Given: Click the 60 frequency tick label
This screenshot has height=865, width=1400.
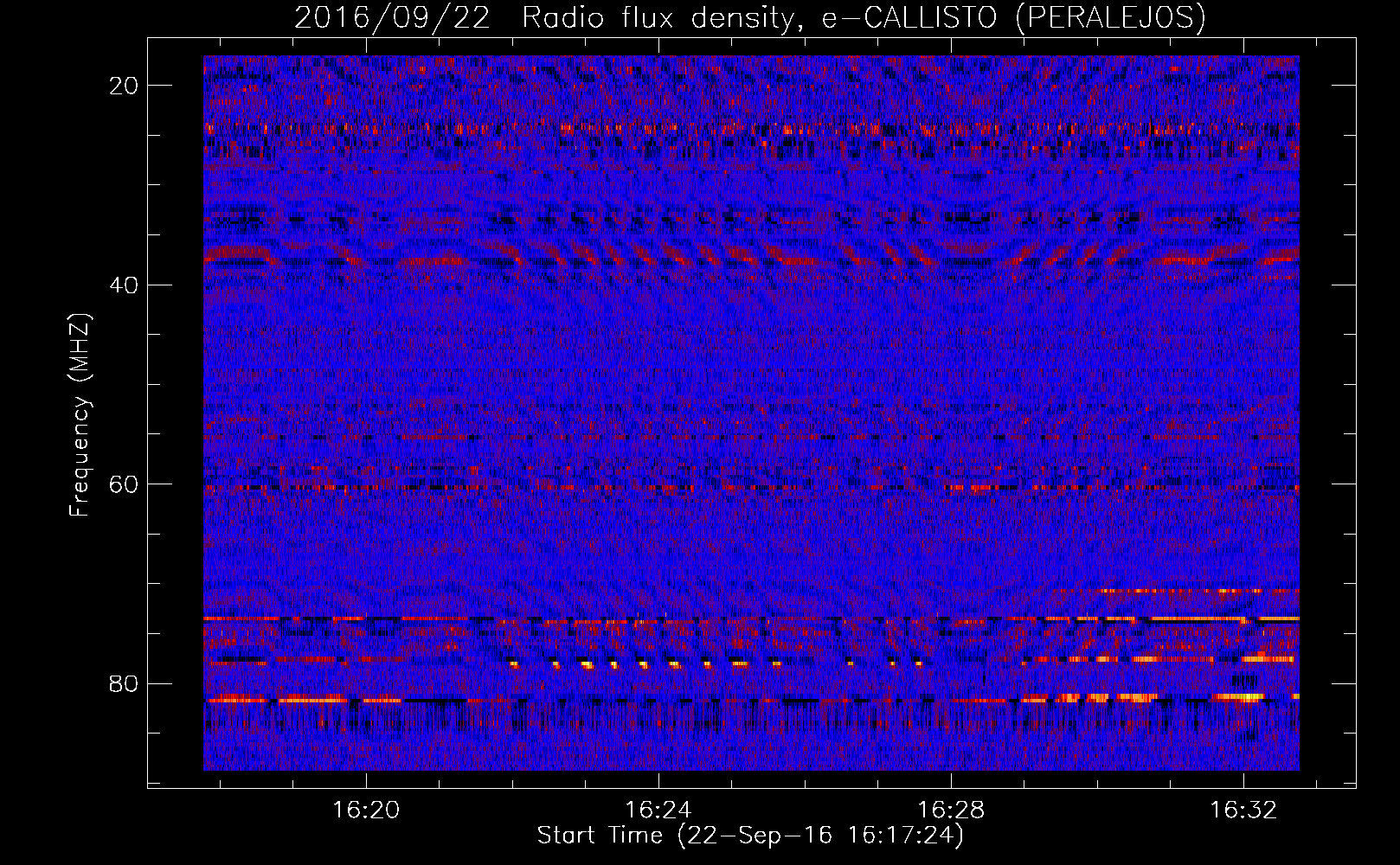Looking at the screenshot, I should [125, 484].
